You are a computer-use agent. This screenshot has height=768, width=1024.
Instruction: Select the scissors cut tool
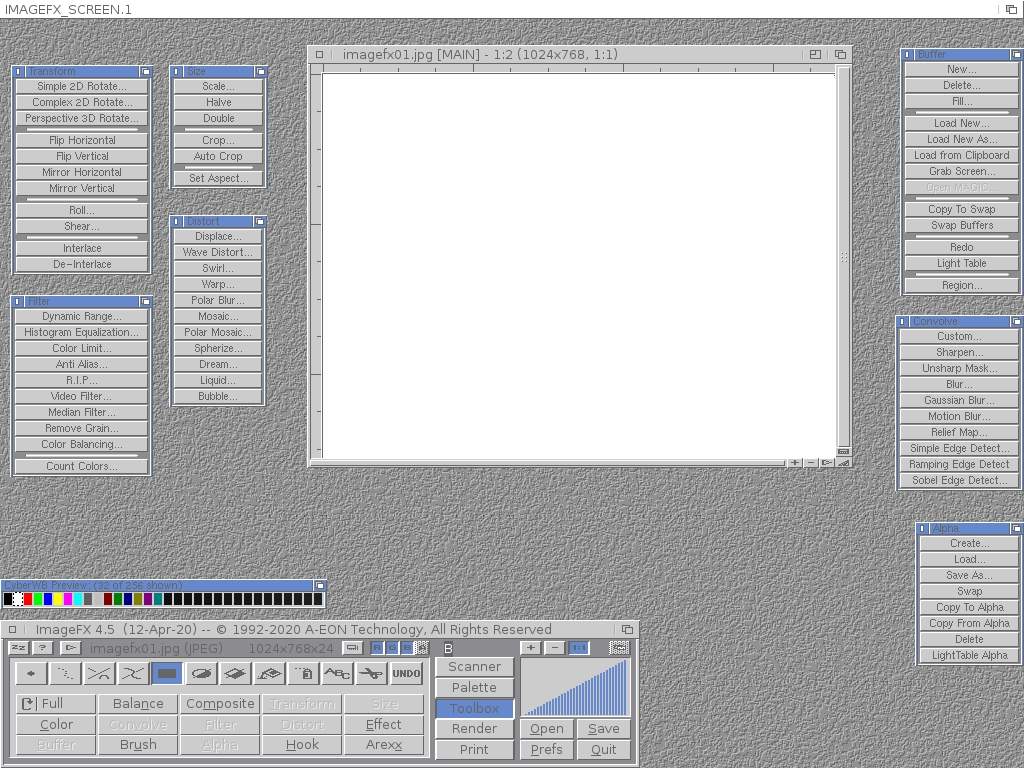coord(372,674)
